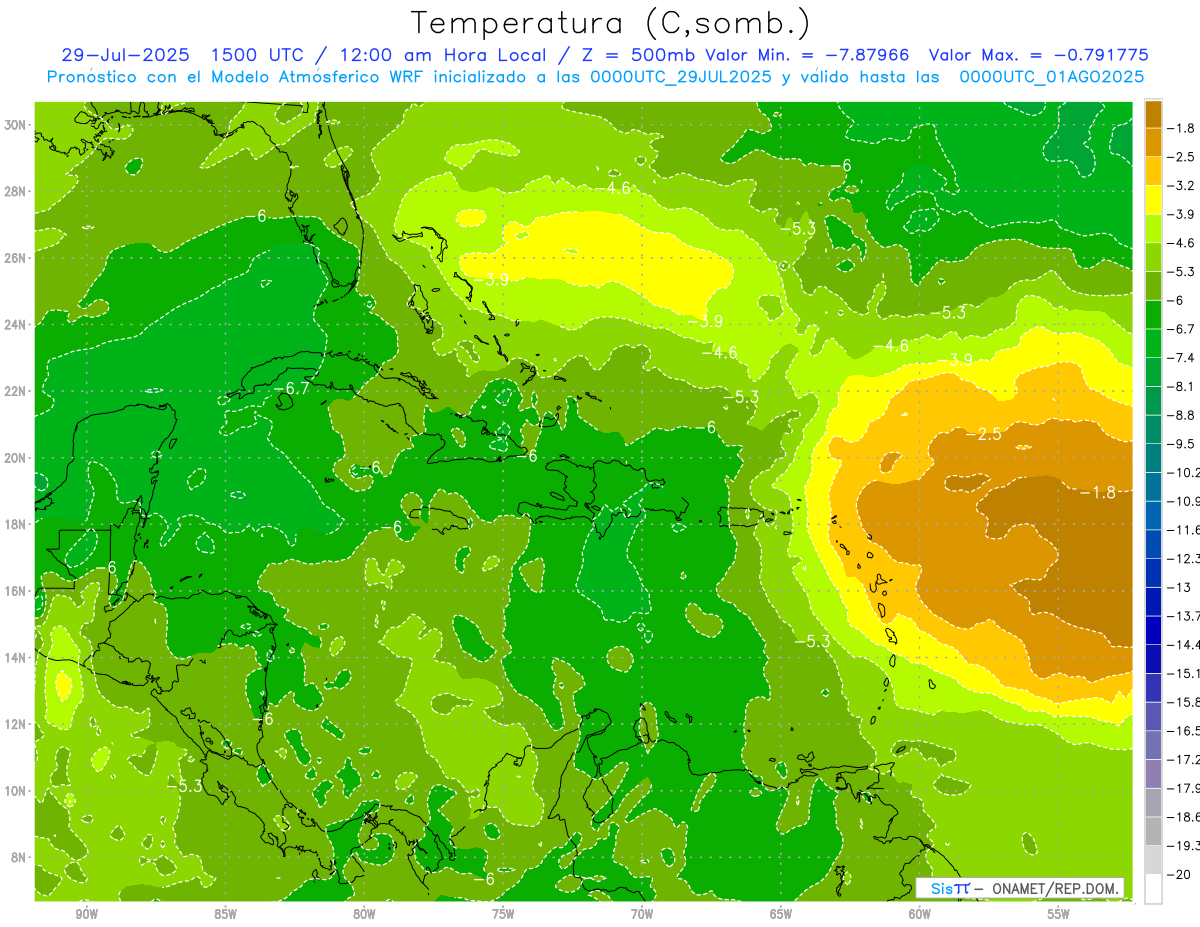Click the '14N' latitude axis label

coord(15,658)
